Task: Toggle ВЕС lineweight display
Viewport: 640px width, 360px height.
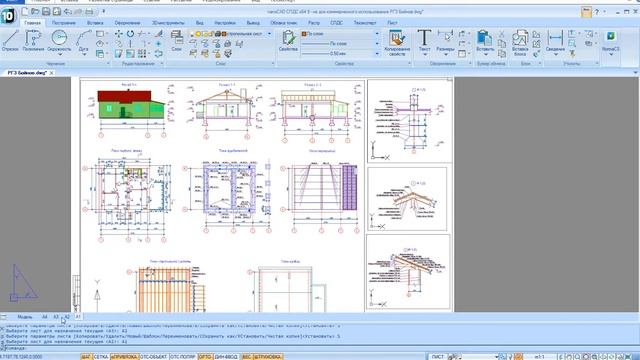Action: click(247, 357)
